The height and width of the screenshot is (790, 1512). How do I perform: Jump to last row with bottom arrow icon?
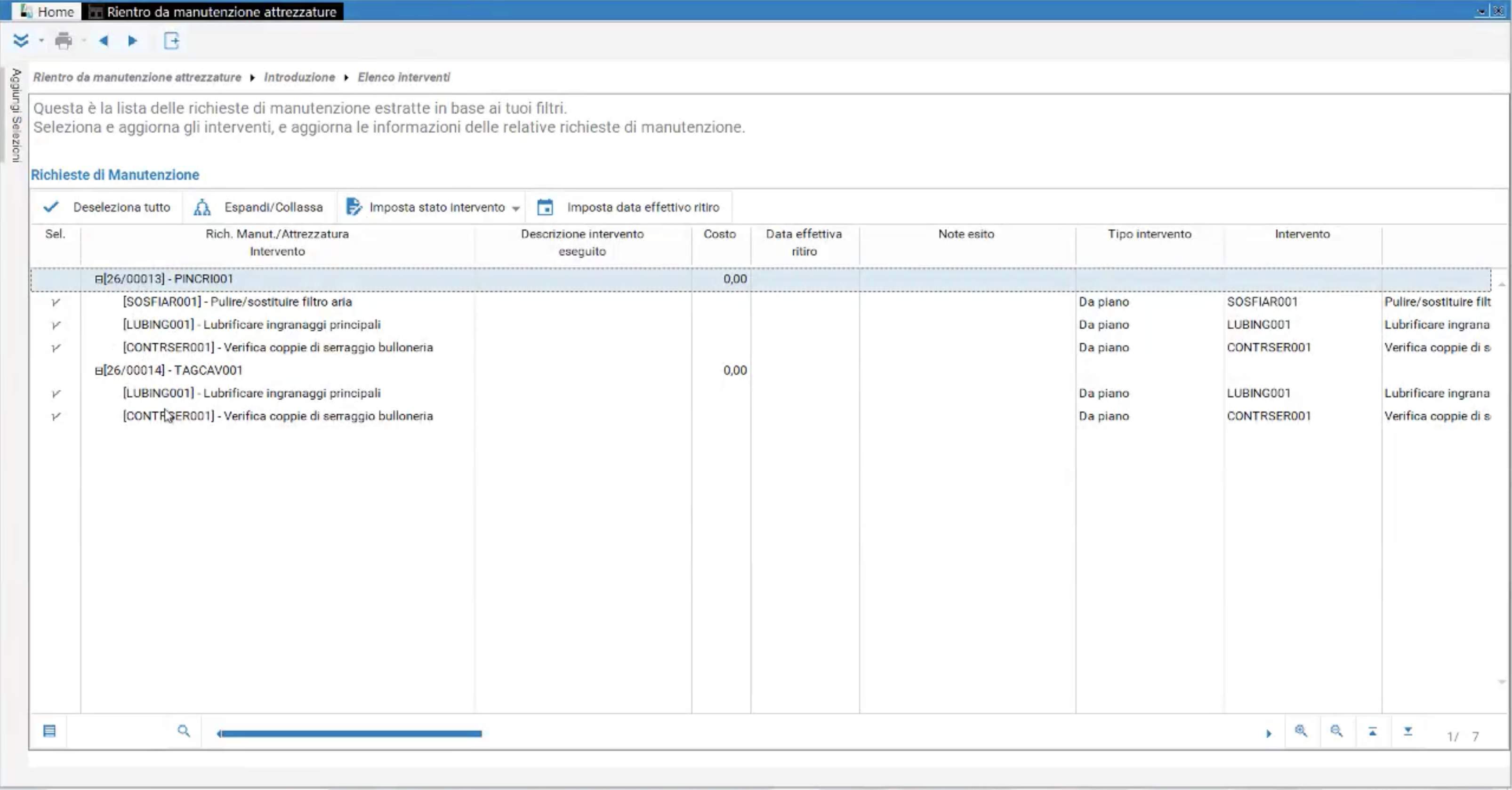point(1408,731)
